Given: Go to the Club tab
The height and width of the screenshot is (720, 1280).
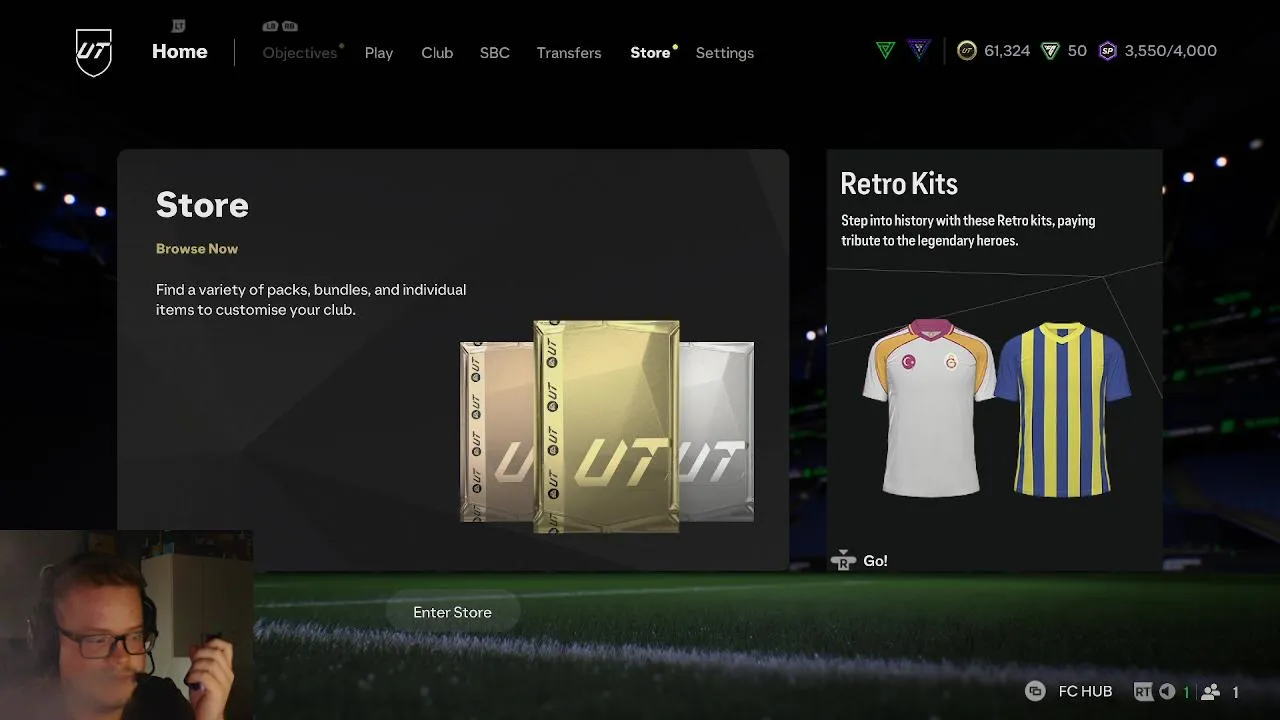Looking at the screenshot, I should [x=437, y=53].
